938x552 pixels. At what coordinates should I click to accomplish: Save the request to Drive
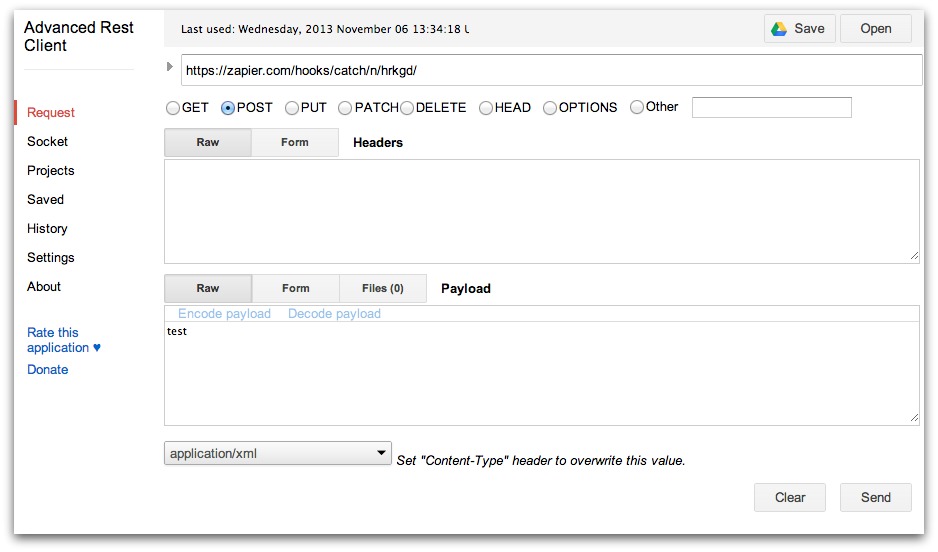point(800,29)
